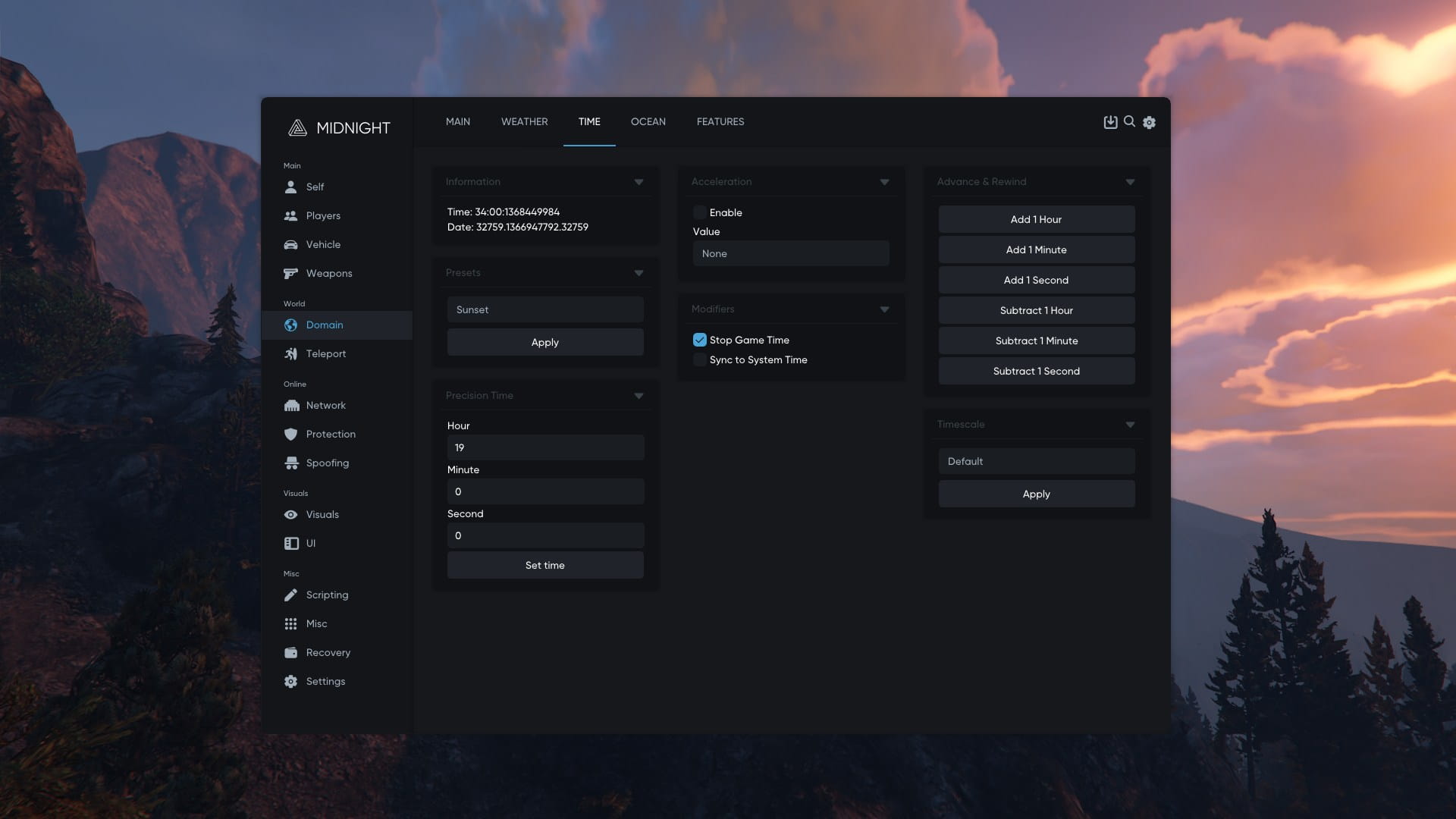Open the Timescale Default dropdown
The image size is (1456, 819).
click(x=1036, y=461)
